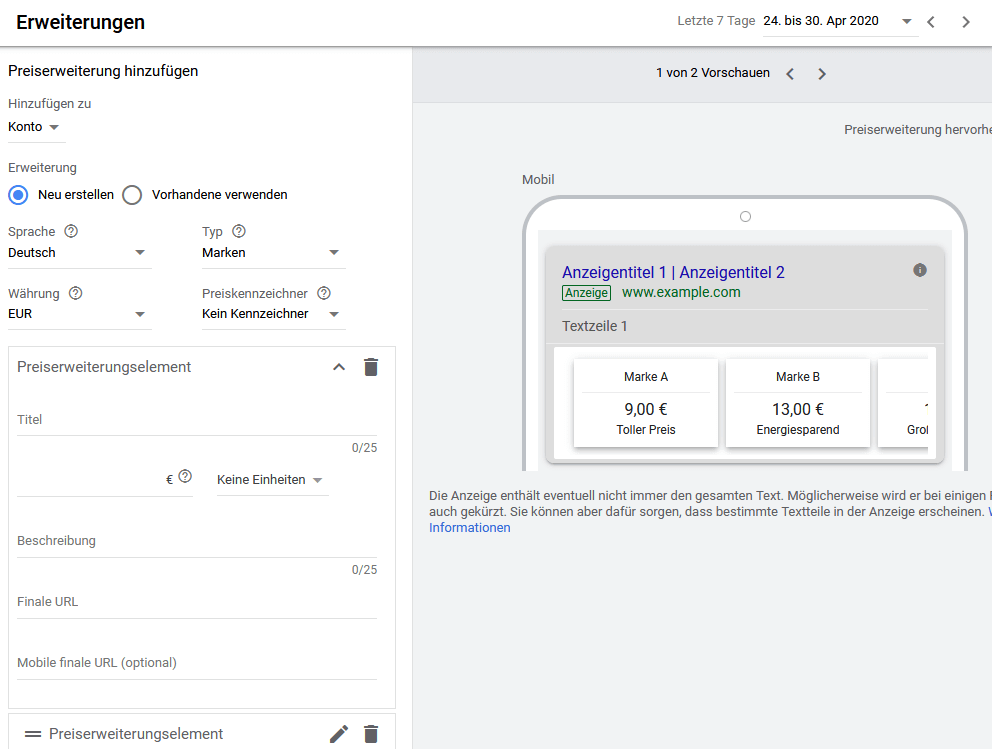This screenshot has width=992, height=749.
Task: Click the pencil icon on collapsed Preiserweiterungselement
Action: click(339, 734)
